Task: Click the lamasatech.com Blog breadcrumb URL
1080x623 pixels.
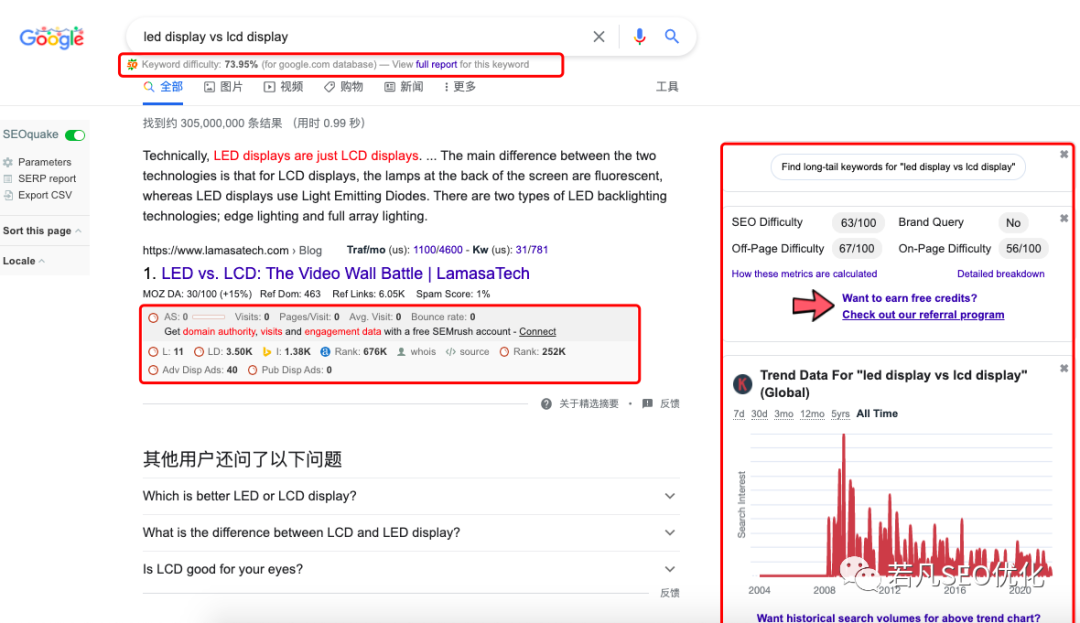Action: [232, 250]
